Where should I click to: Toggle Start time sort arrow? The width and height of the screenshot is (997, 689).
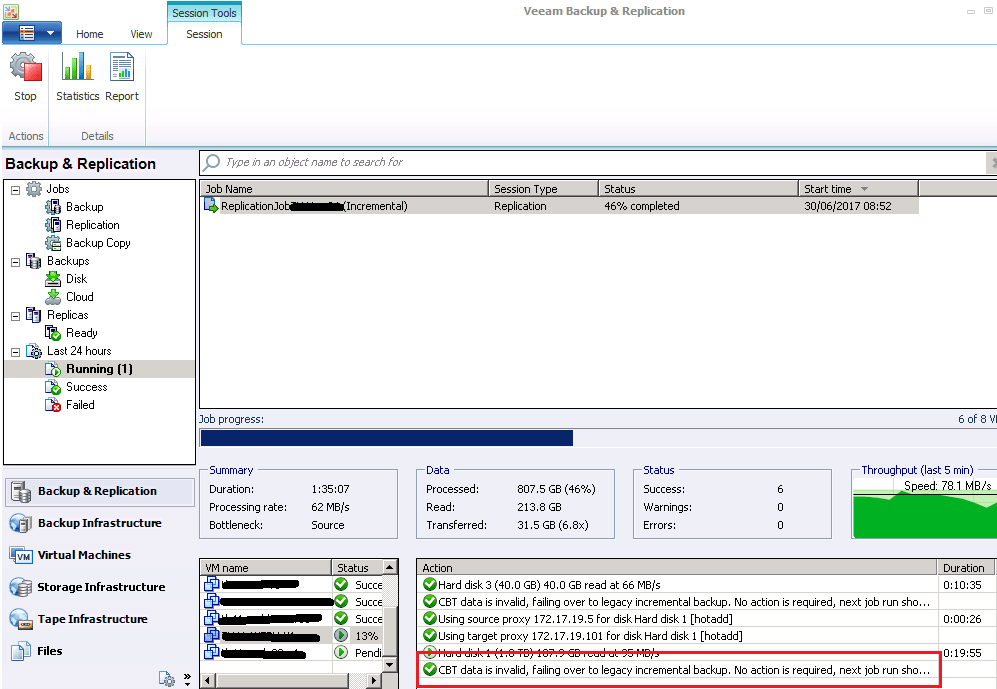coord(864,189)
